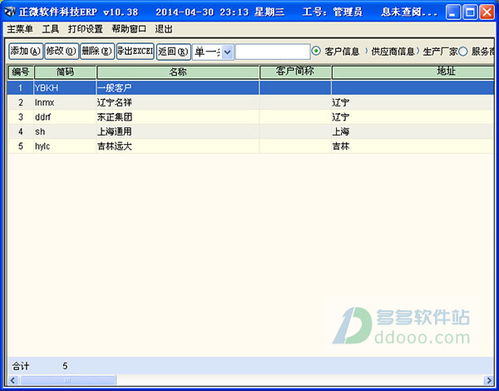The image size is (499, 391).
Task: Select the YBKH code cell
Action: pos(65,88)
